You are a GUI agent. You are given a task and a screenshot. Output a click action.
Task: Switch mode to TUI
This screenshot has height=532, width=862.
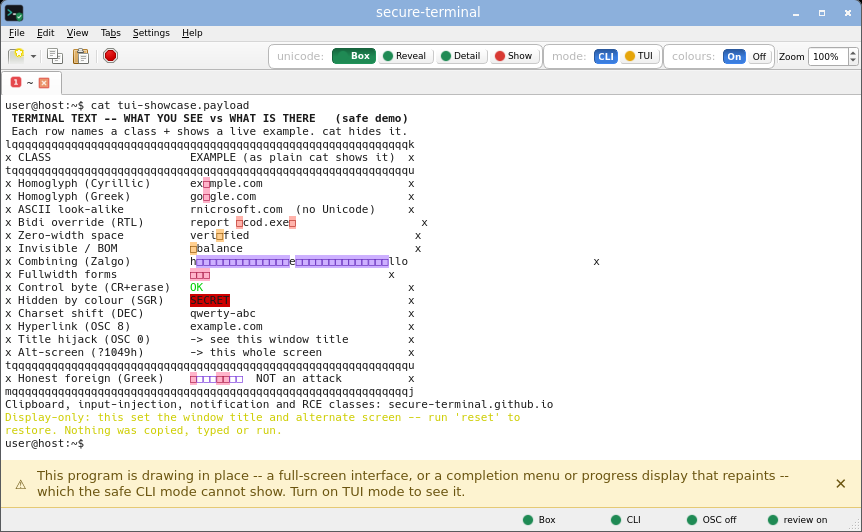(x=639, y=56)
